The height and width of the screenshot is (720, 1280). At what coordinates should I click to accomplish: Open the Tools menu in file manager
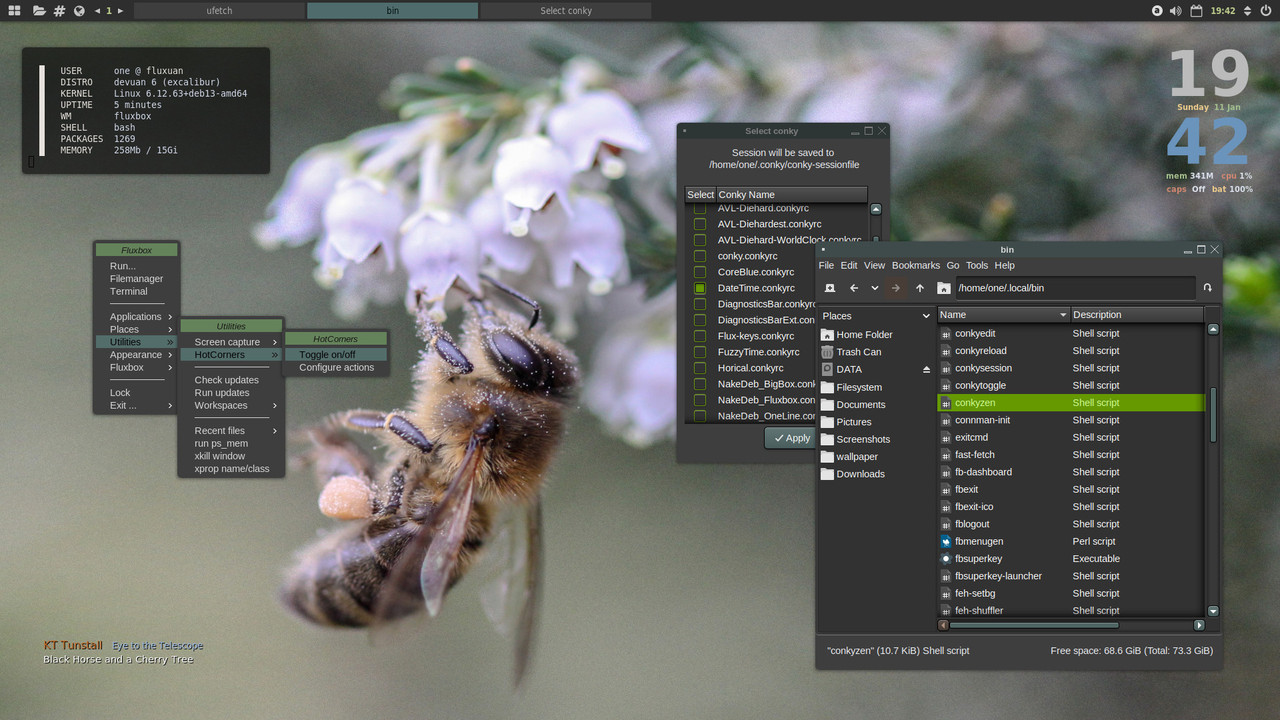pos(977,266)
